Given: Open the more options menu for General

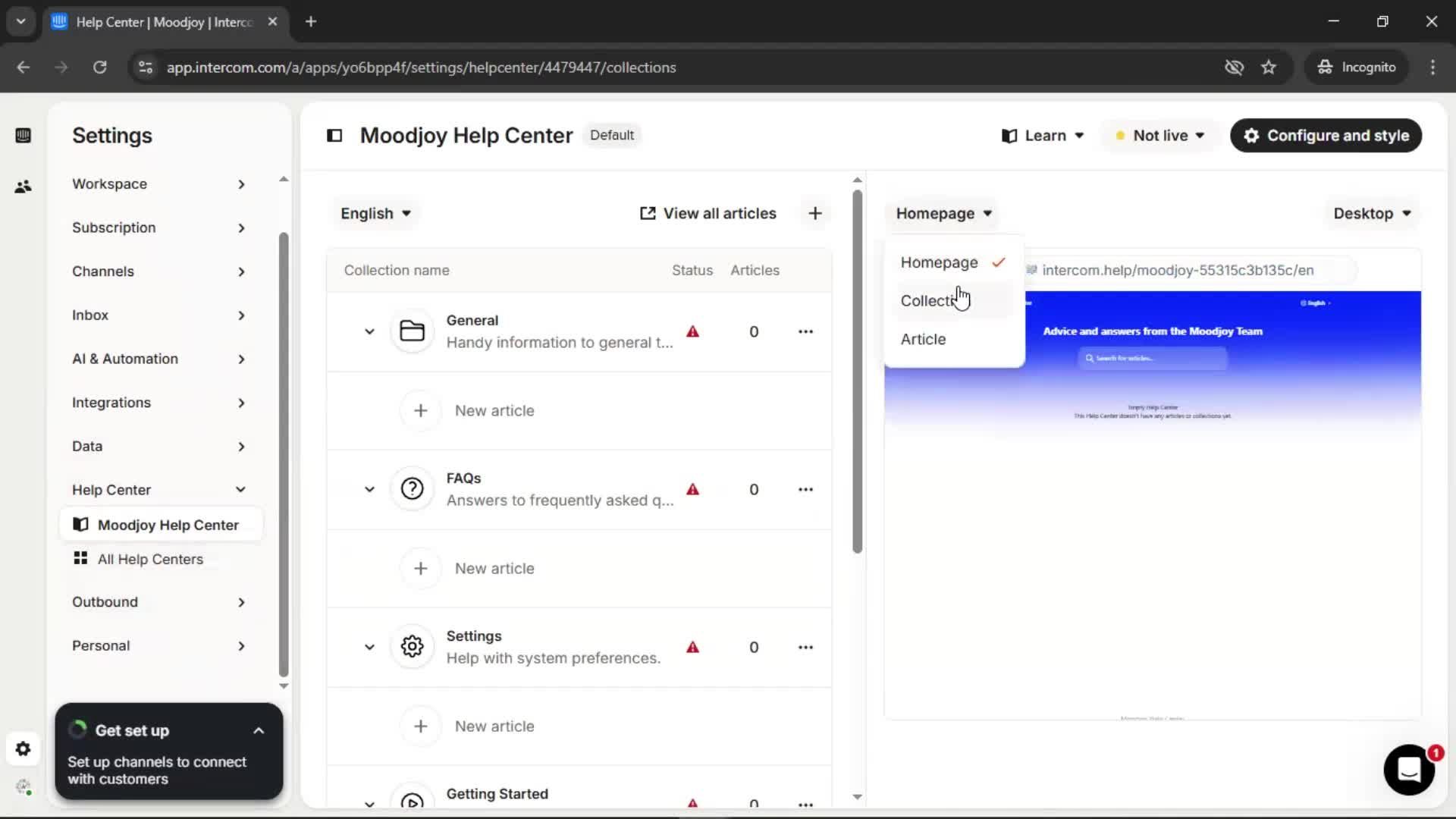Looking at the screenshot, I should (x=805, y=331).
